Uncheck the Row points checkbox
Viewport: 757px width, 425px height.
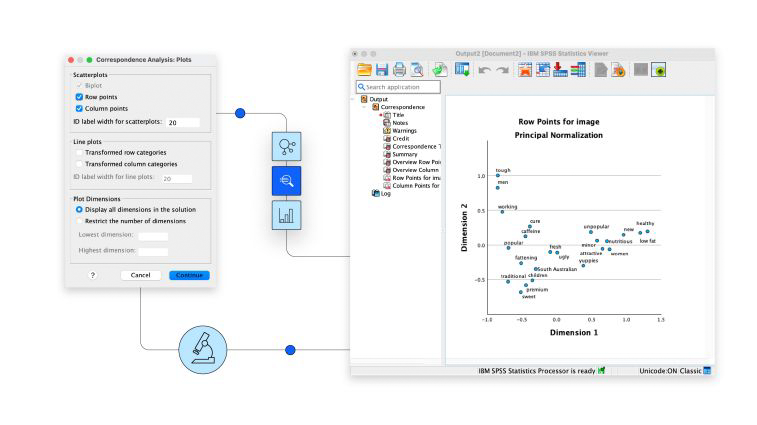tap(79, 97)
